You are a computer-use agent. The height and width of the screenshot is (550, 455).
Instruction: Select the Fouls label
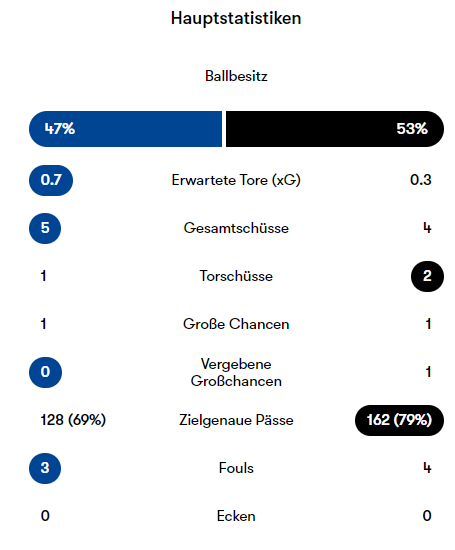236,468
